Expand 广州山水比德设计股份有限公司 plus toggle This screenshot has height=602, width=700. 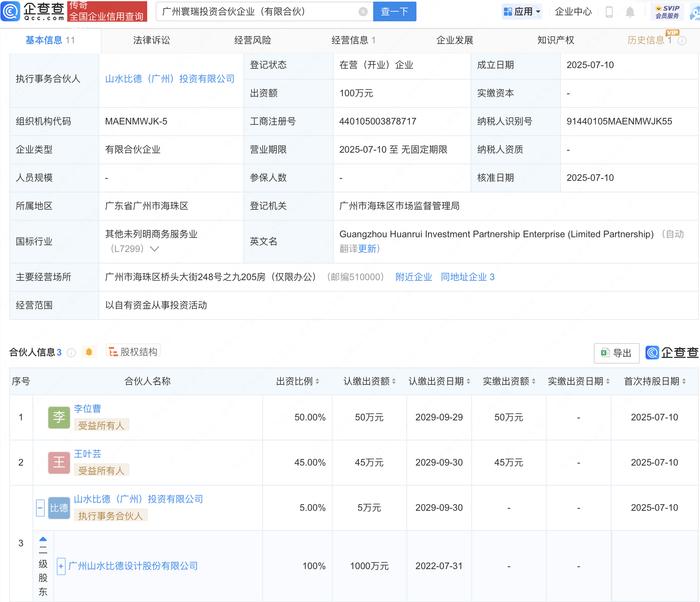(61, 566)
